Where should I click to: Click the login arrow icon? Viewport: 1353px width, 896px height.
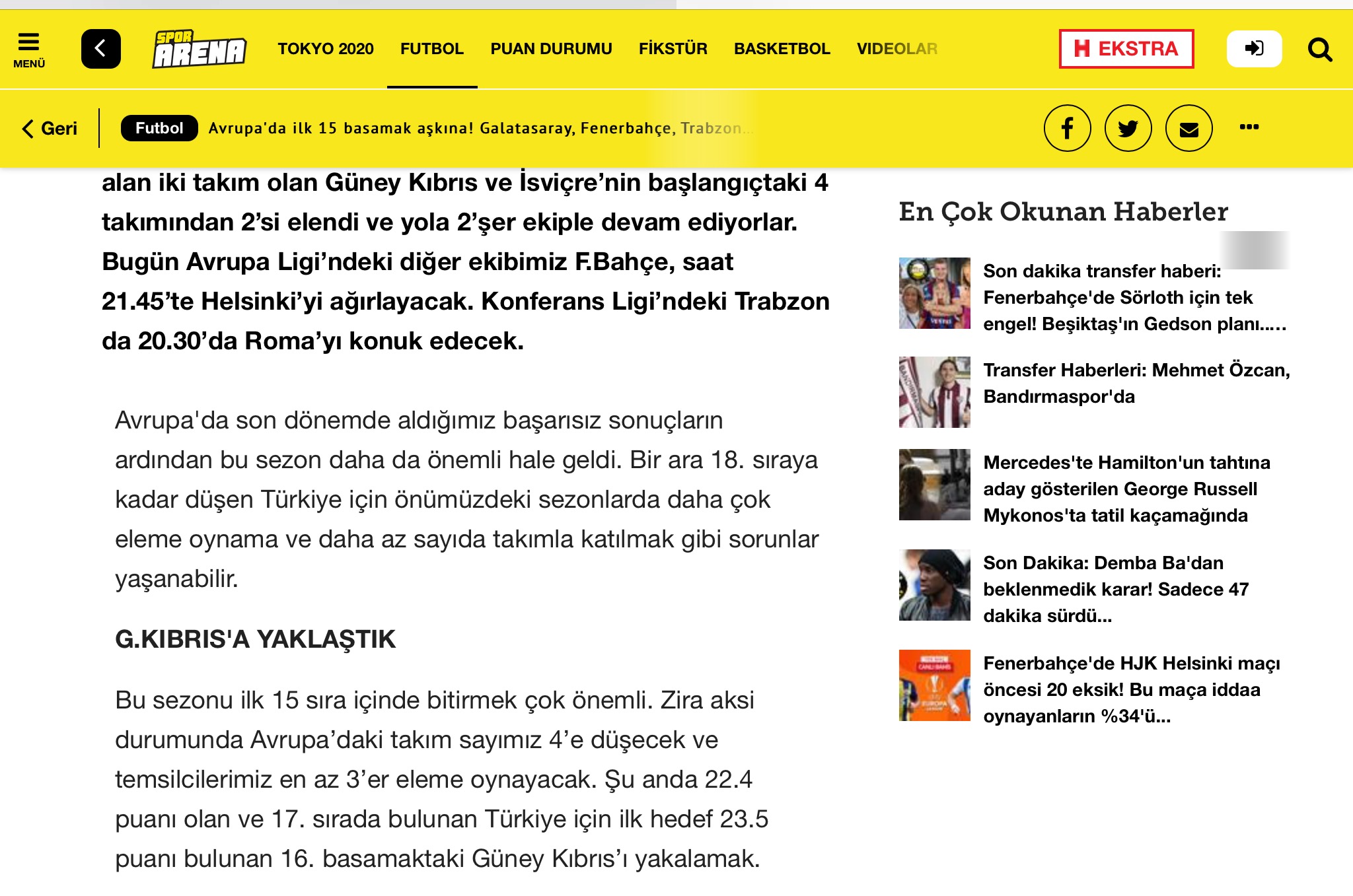click(1253, 49)
